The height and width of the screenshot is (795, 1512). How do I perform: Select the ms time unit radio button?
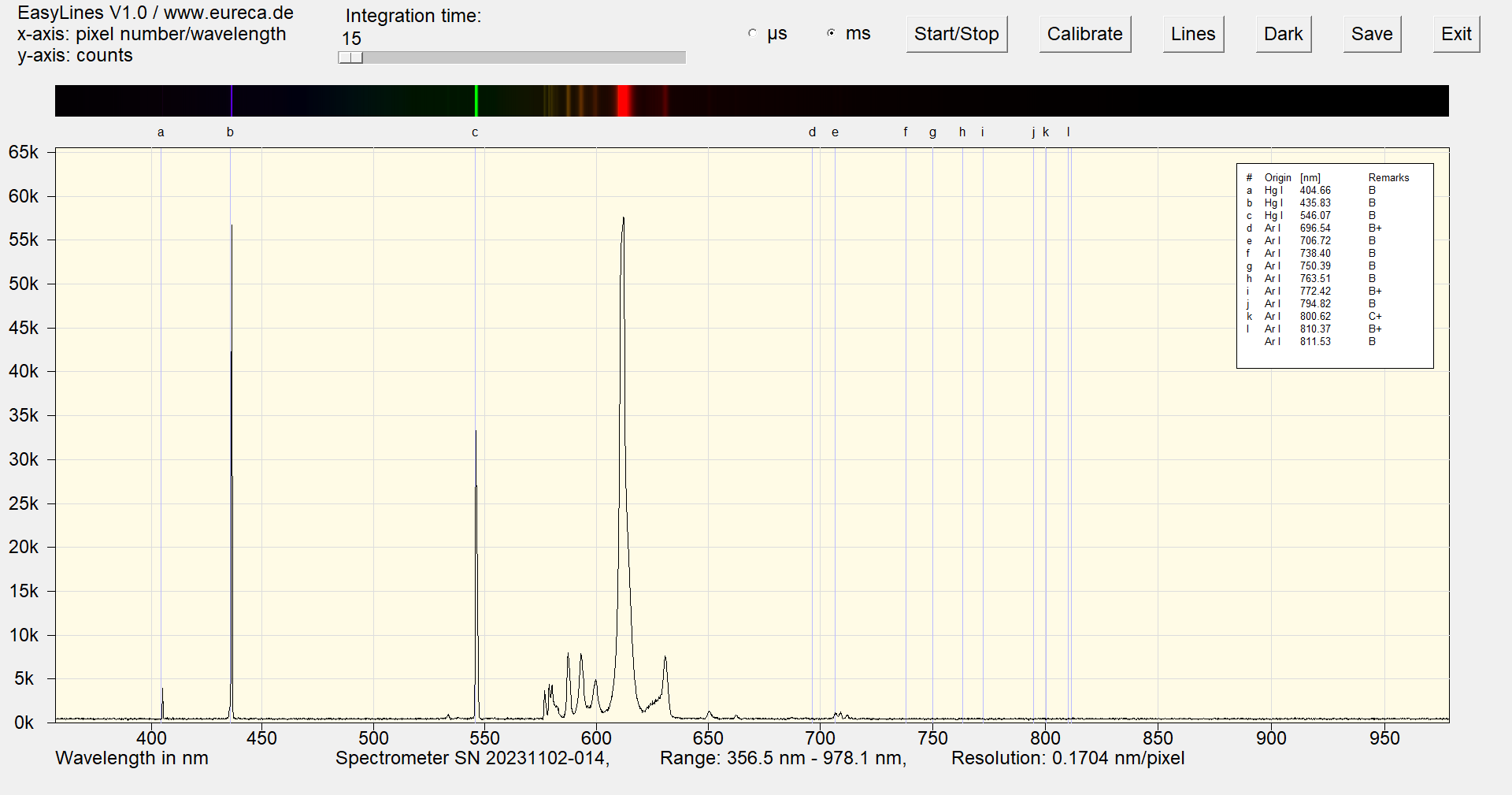click(832, 34)
